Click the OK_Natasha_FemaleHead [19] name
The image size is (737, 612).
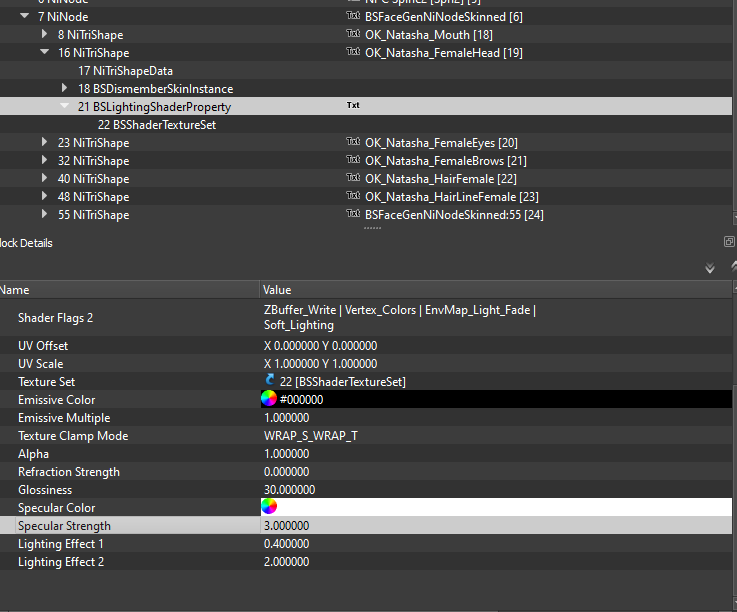point(444,53)
